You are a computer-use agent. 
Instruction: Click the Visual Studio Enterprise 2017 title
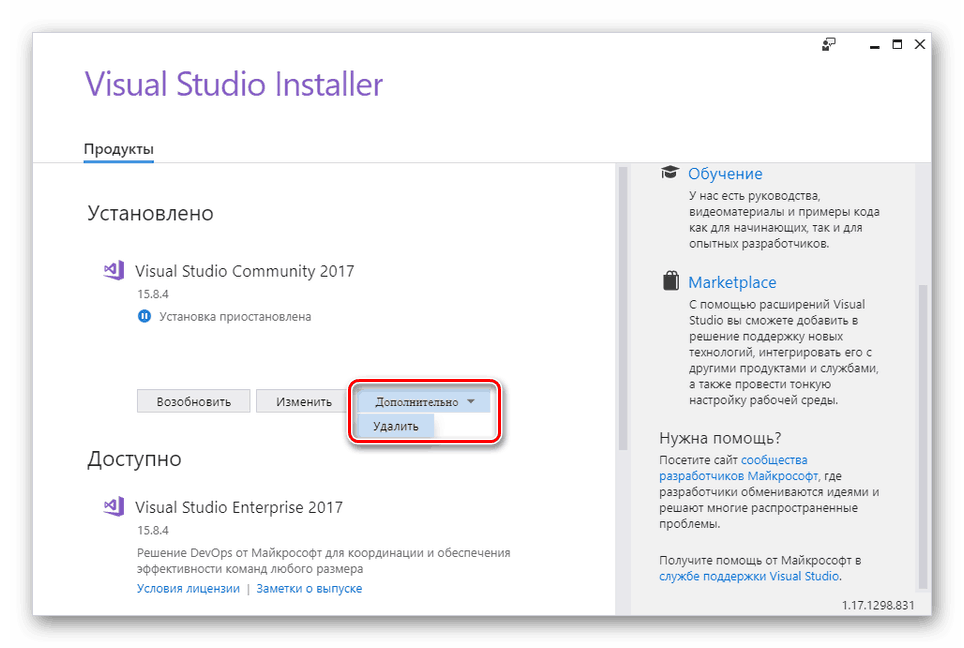pyautogui.click(x=239, y=507)
